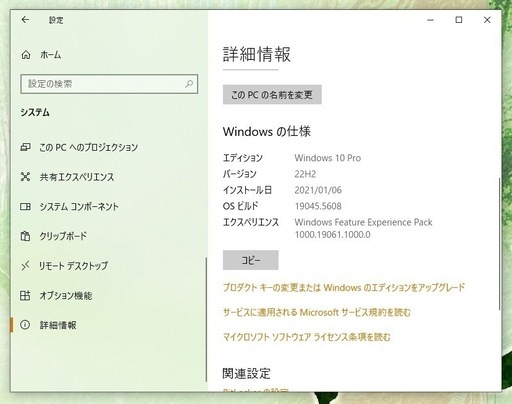Read Microsoft サービス規約 link
The height and width of the screenshot is (404, 512).
(317, 312)
